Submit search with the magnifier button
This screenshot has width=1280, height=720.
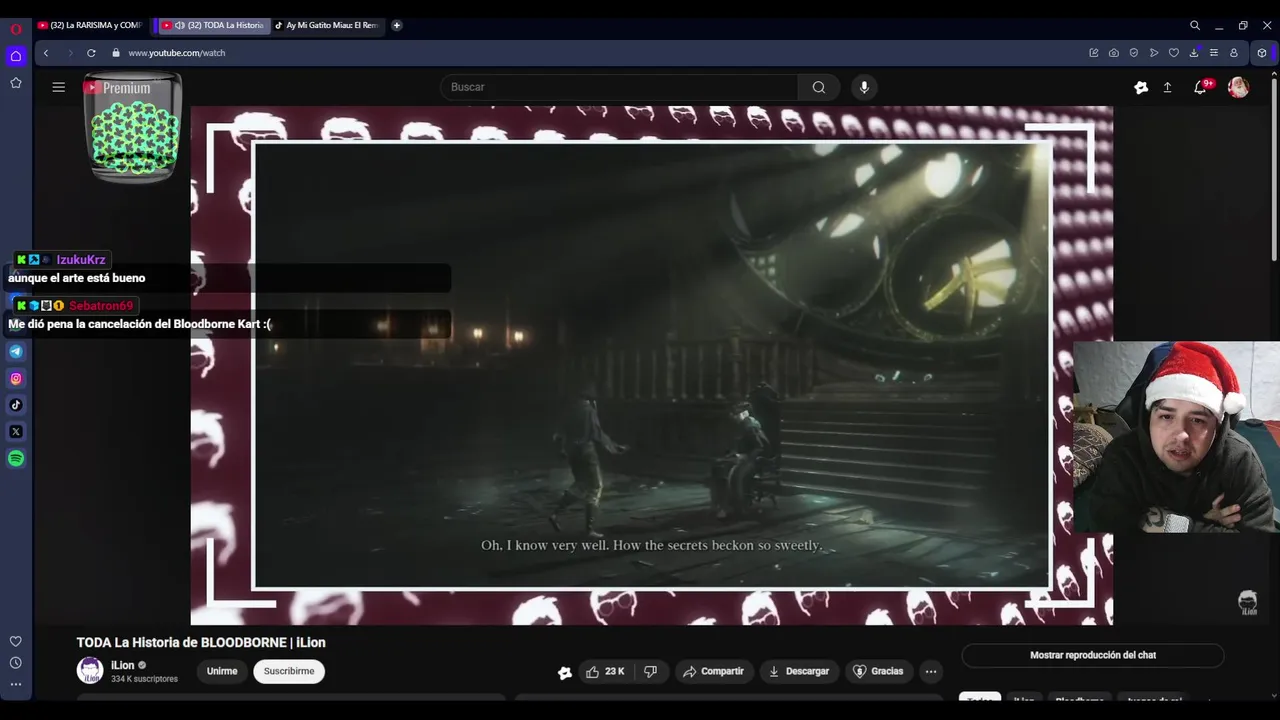coord(819,87)
